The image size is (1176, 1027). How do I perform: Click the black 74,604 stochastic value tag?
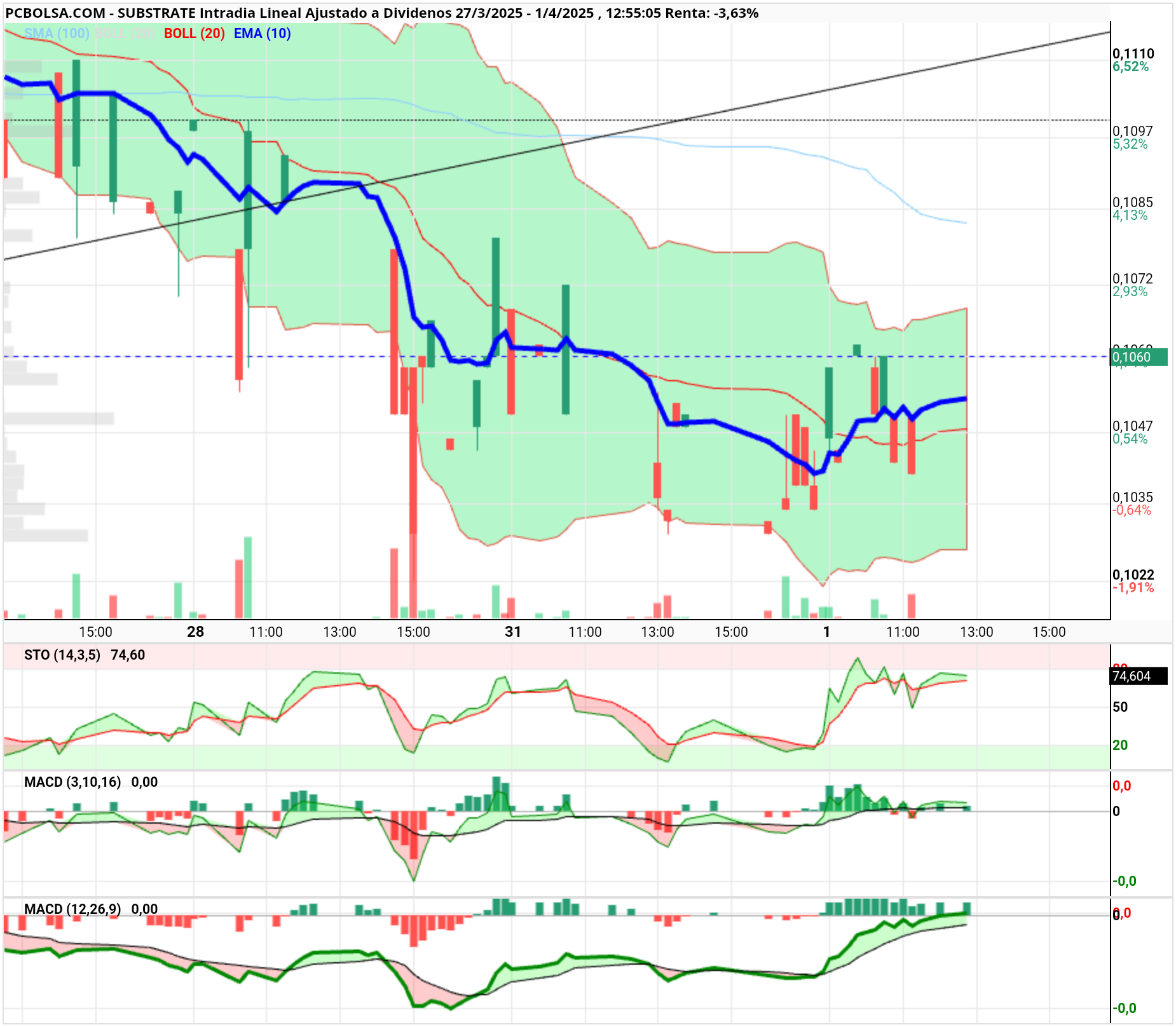[x=1139, y=676]
